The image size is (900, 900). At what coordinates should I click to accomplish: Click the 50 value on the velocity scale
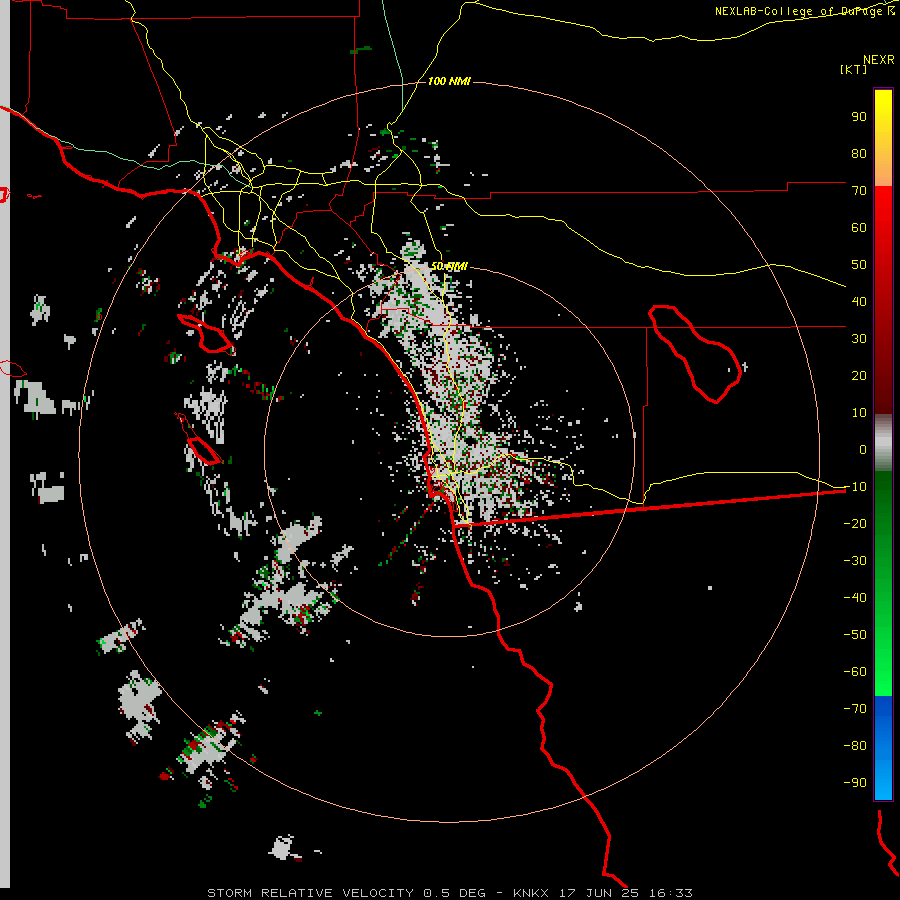(859, 265)
